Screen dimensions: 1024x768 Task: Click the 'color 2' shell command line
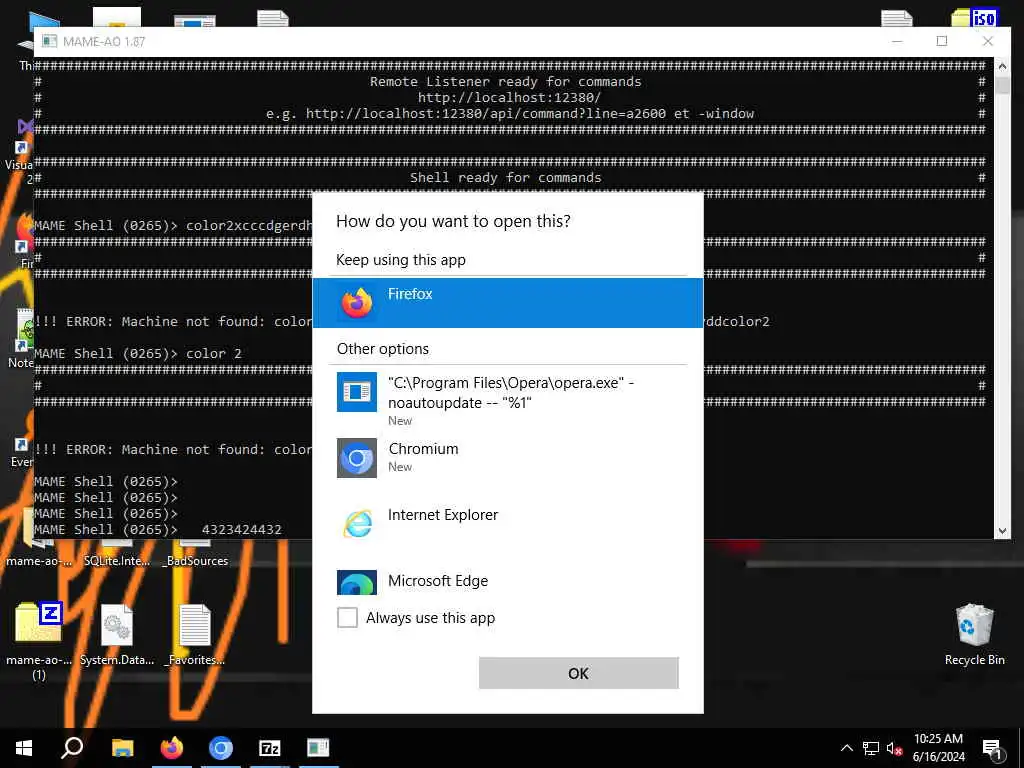click(x=138, y=353)
